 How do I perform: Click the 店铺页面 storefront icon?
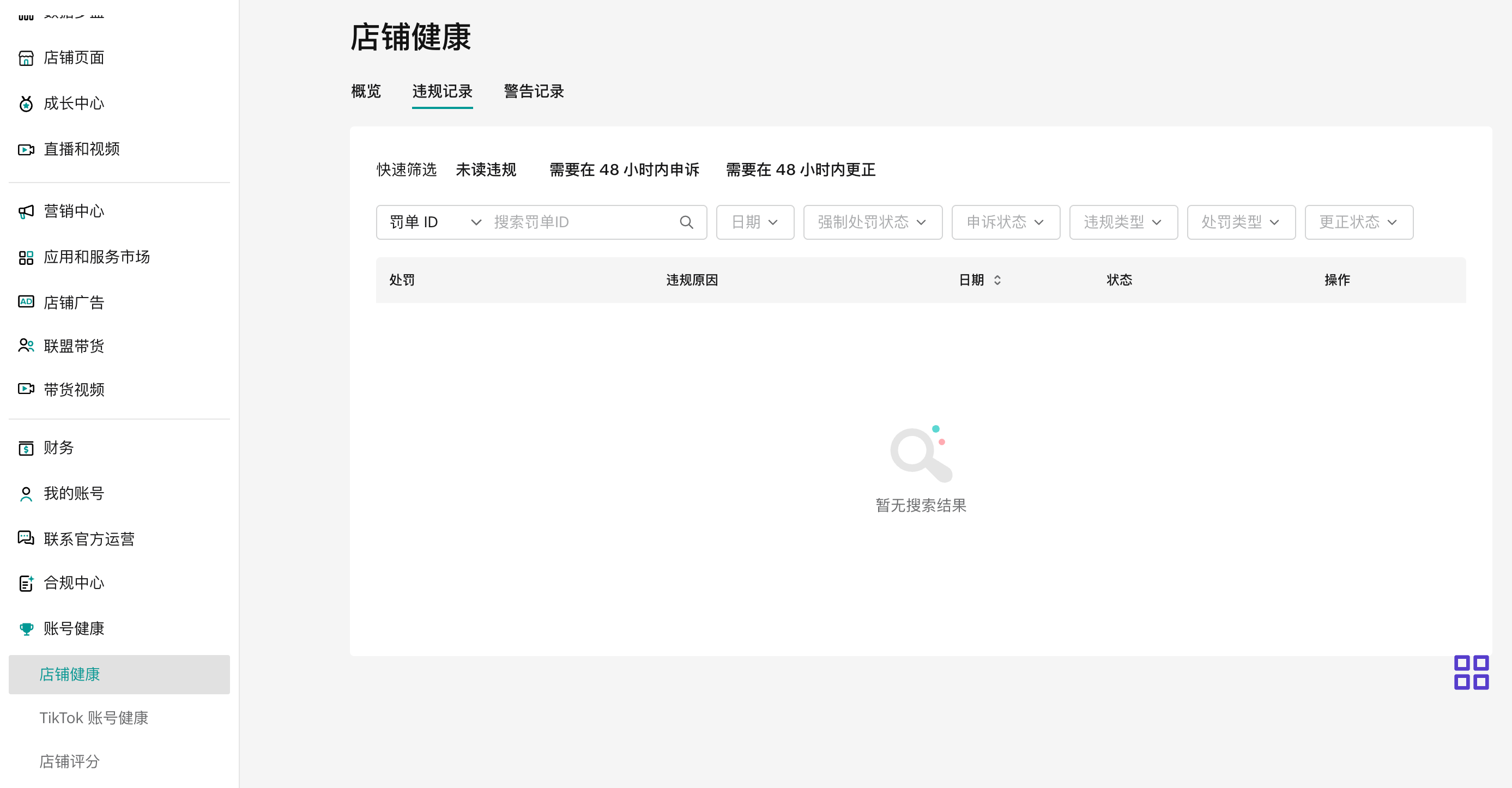[26, 58]
